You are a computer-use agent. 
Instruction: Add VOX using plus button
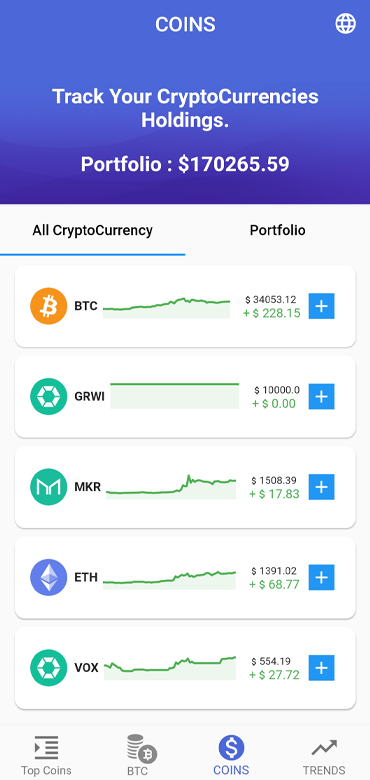[x=322, y=668]
